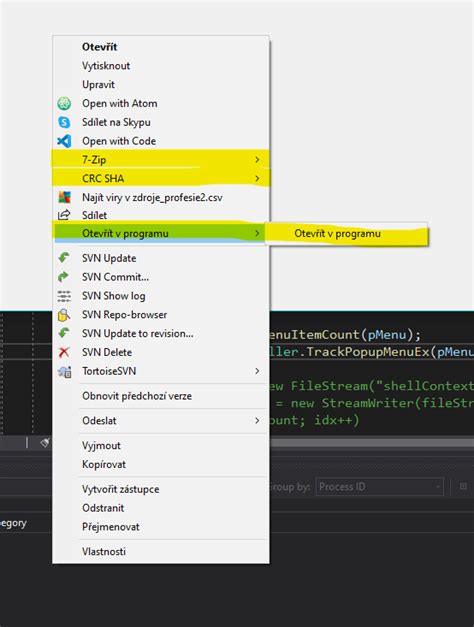Click the Atom icon beside Open with Atom
This screenshot has height=627, width=474.
click(x=64, y=104)
